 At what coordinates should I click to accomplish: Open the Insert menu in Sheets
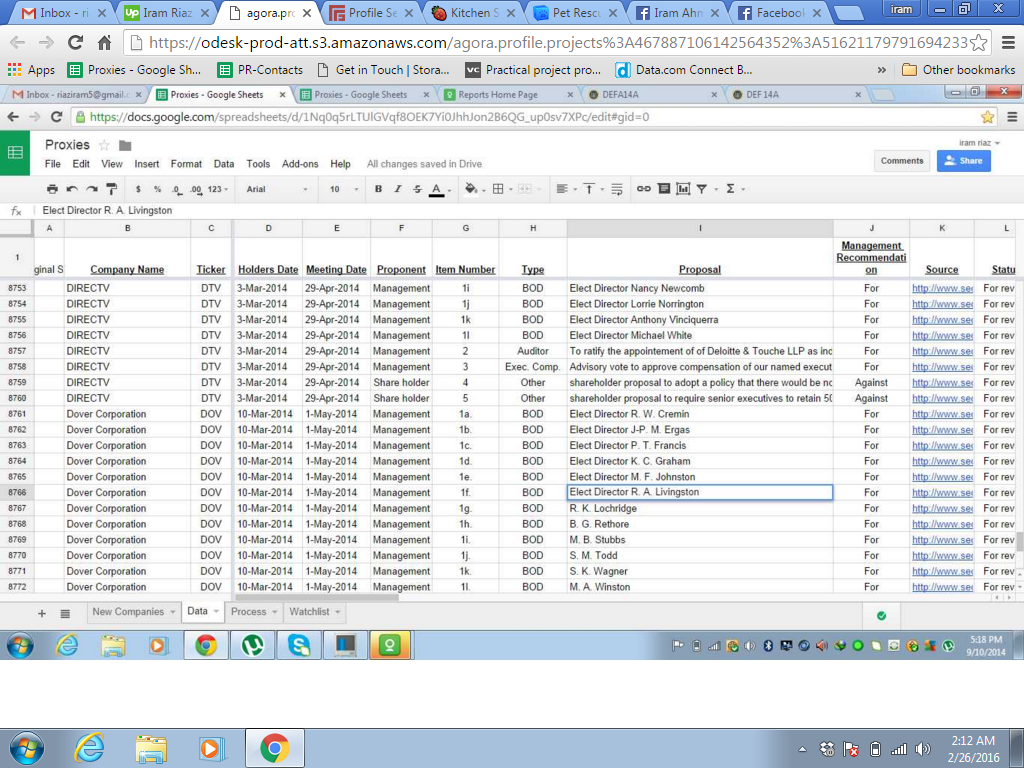tap(147, 164)
